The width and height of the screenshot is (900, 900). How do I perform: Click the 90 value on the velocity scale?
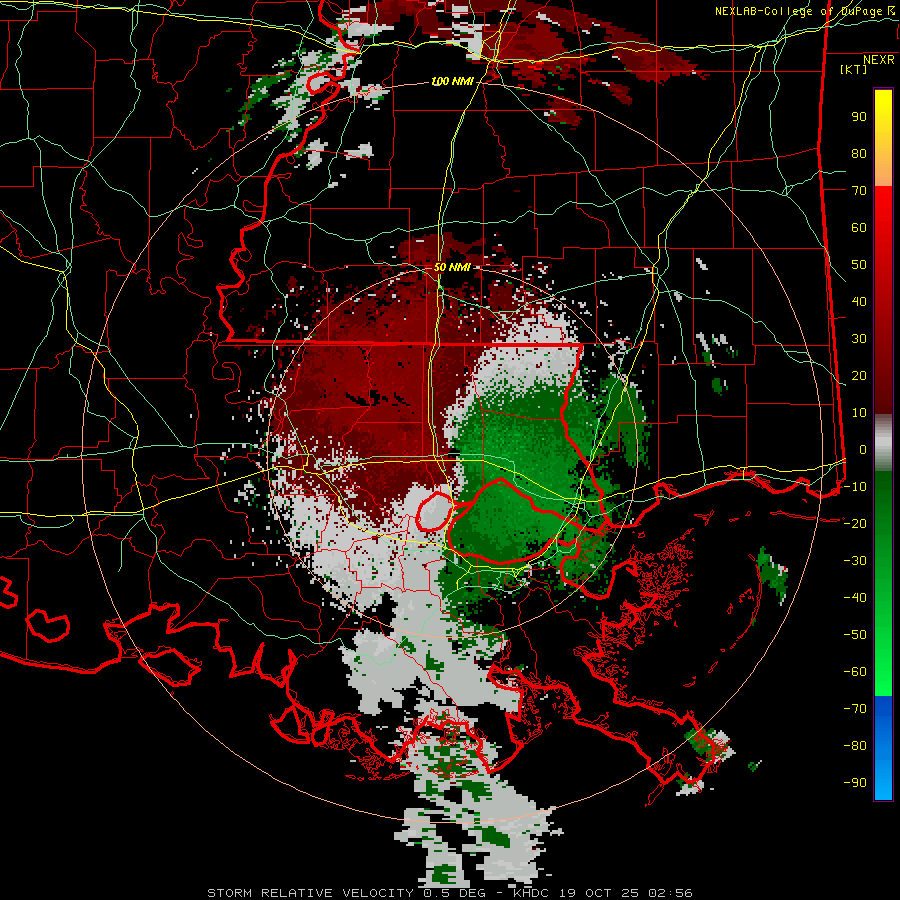click(x=859, y=117)
